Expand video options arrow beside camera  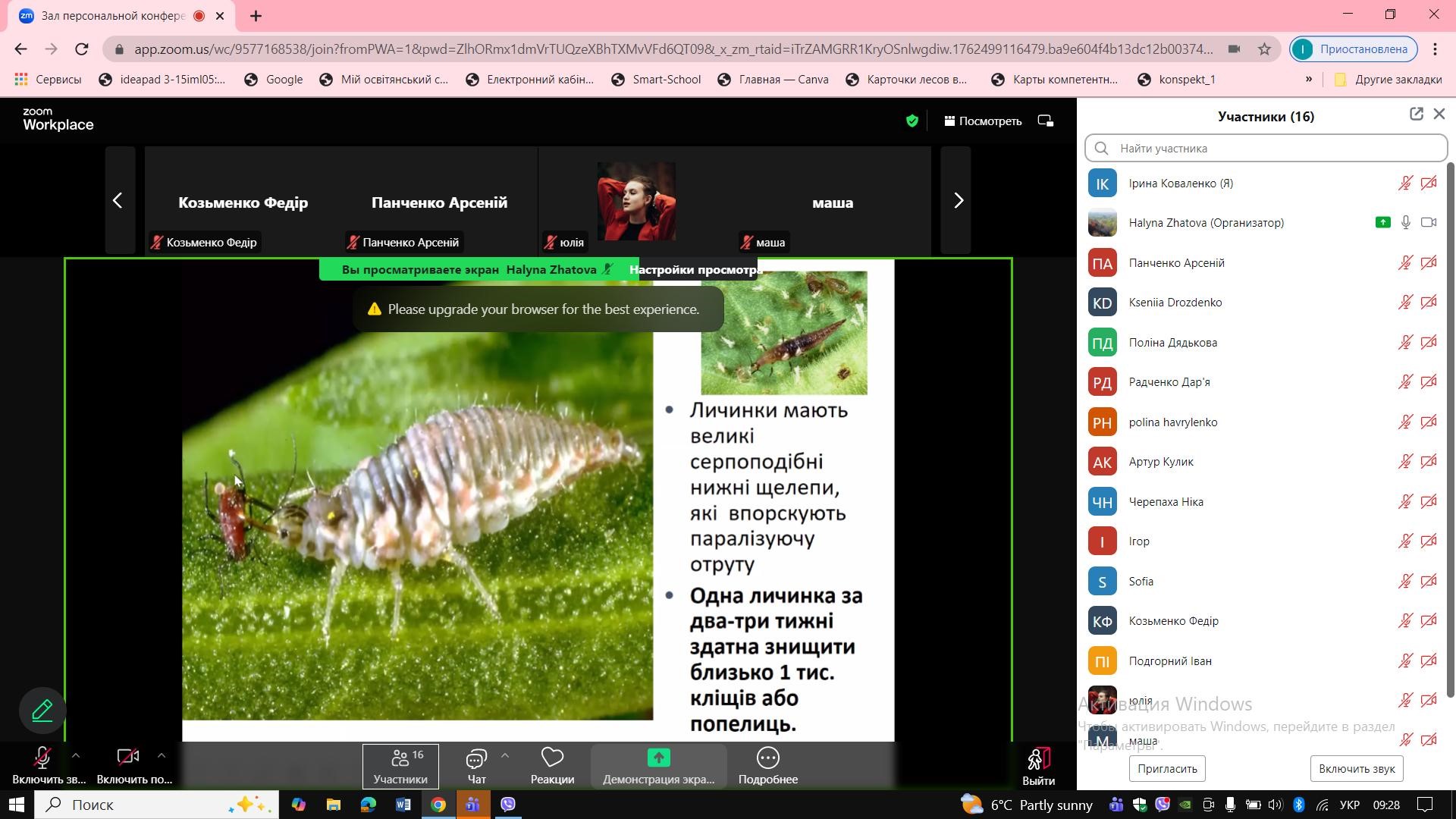point(161,755)
